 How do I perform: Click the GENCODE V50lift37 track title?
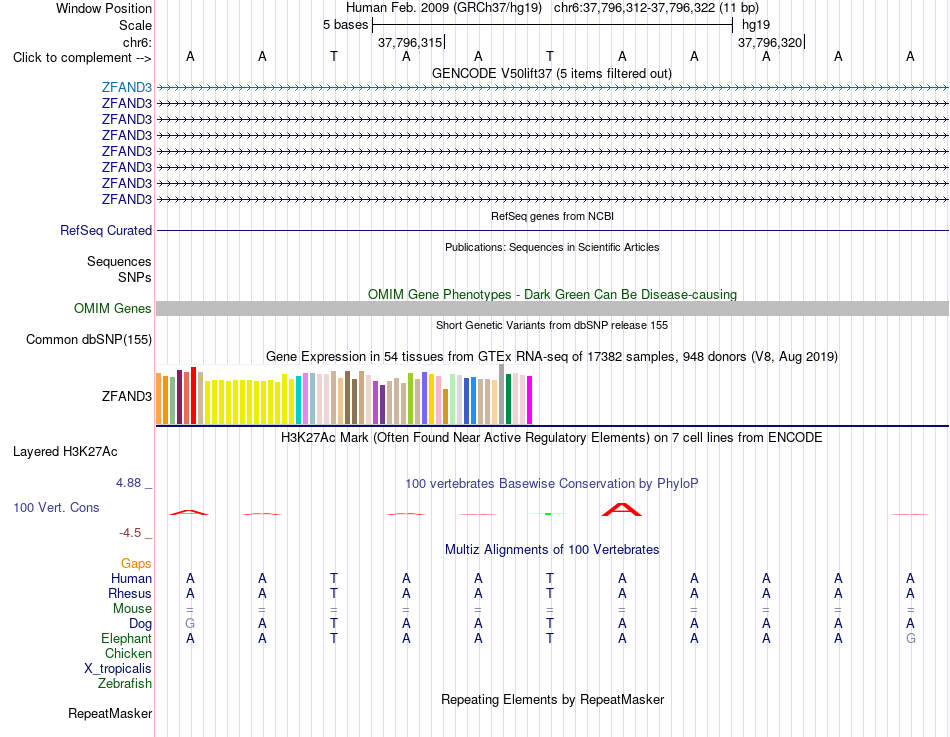(552, 73)
